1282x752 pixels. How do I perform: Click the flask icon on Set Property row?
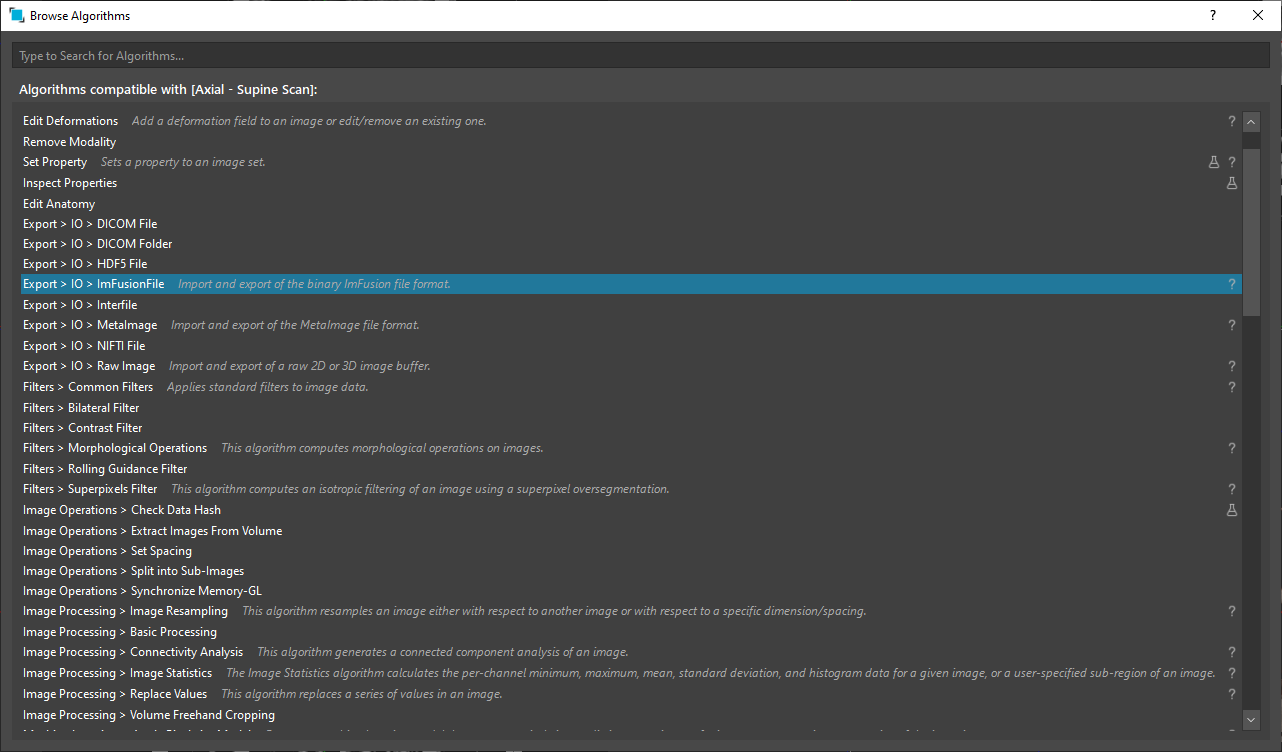1214,162
